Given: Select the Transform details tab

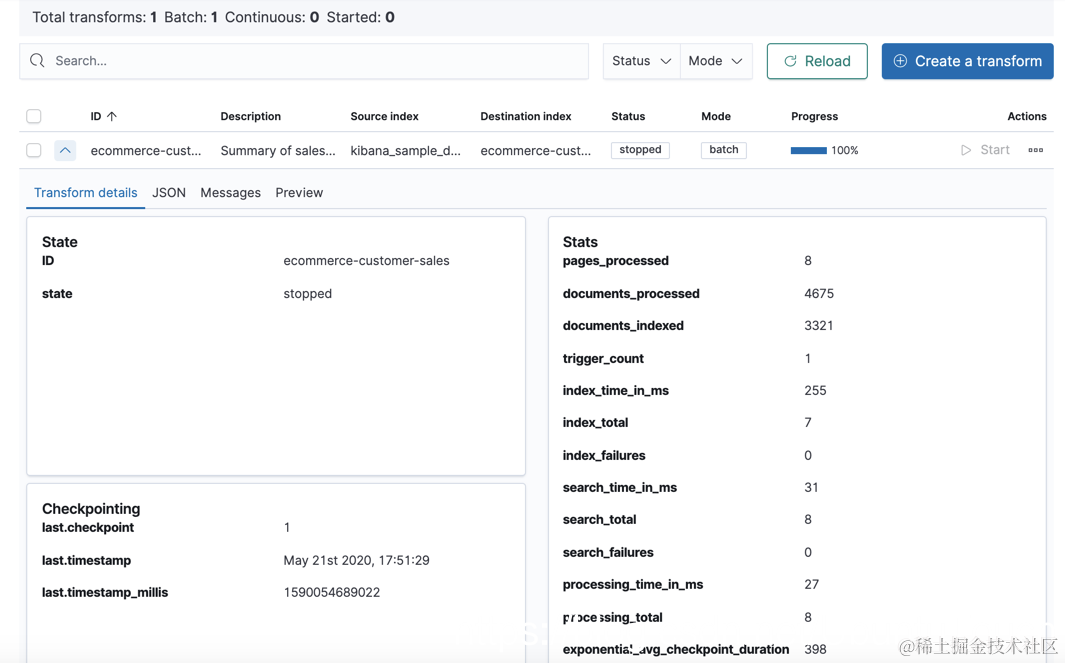Looking at the screenshot, I should [86, 192].
